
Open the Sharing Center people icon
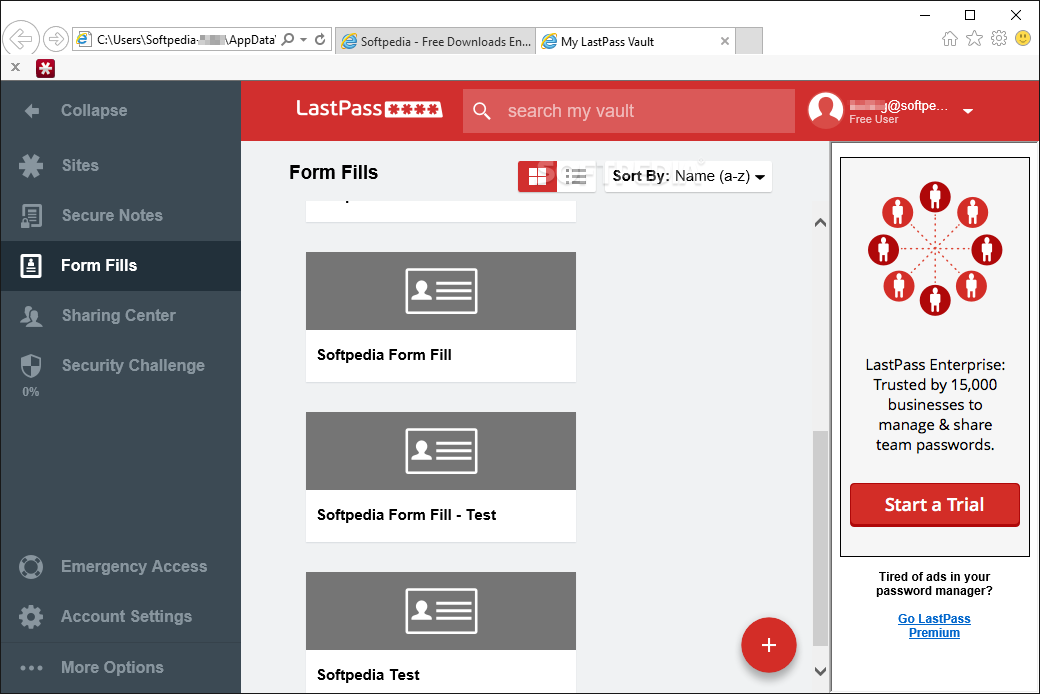pos(31,316)
